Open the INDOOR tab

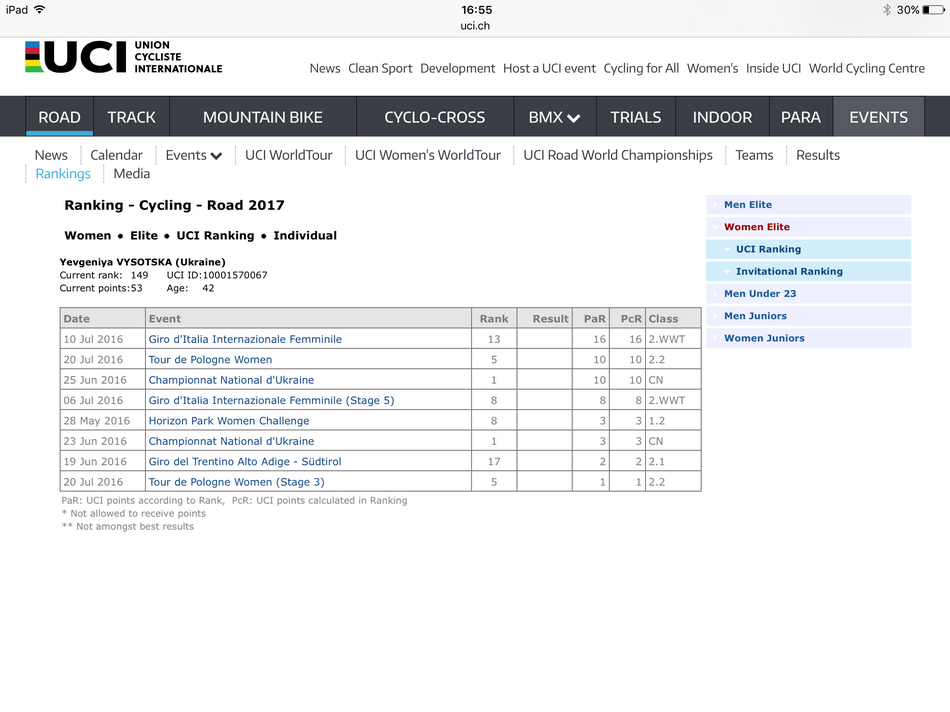(722, 117)
